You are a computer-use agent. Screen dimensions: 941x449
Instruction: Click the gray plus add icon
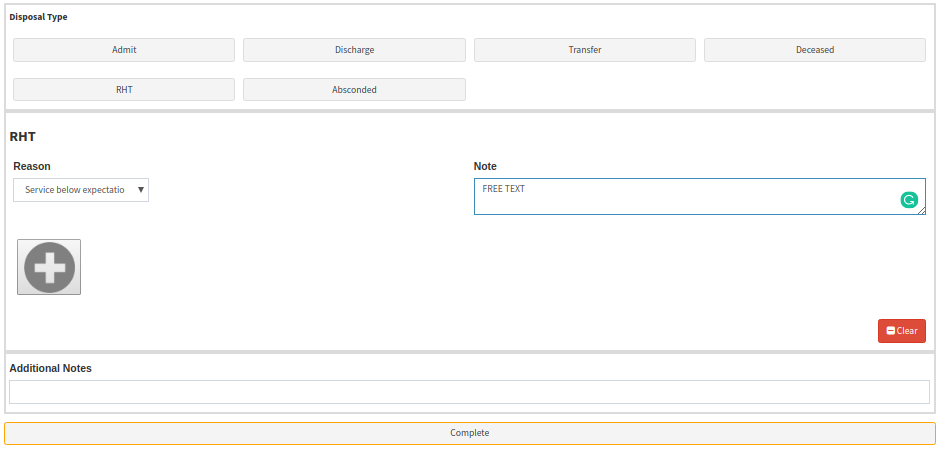[49, 267]
